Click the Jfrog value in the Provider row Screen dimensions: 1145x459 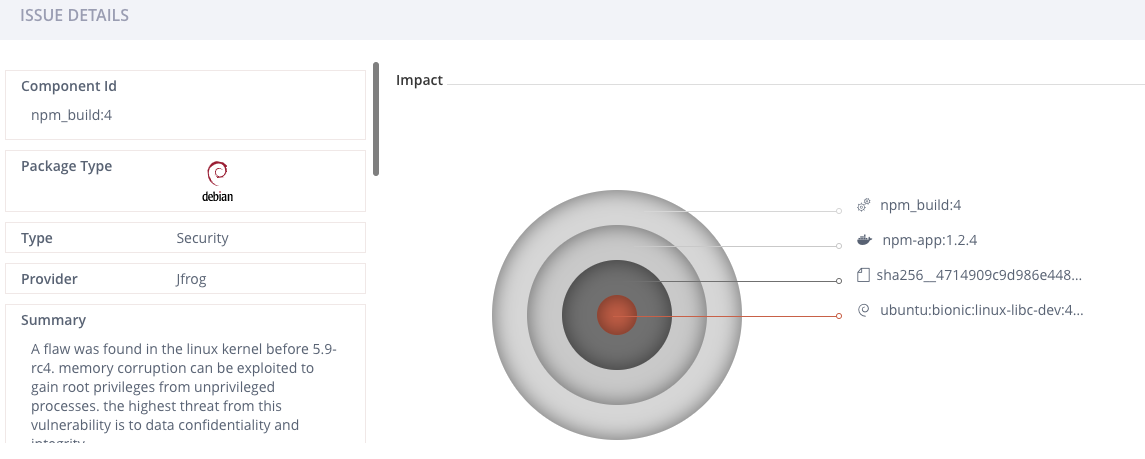190,280
